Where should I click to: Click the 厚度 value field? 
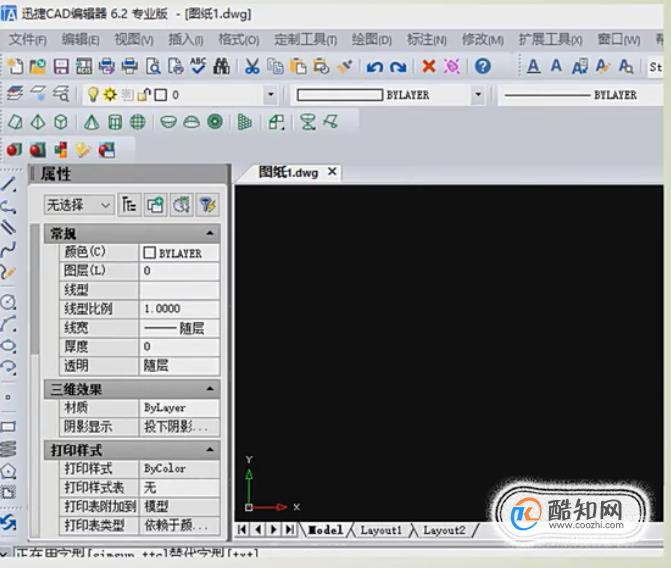(179, 346)
